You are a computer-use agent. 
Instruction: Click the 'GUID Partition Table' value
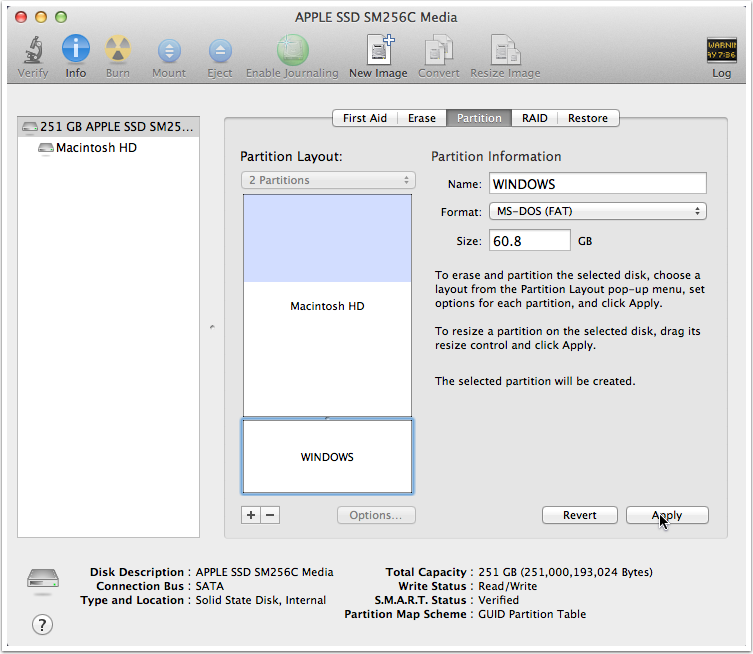pos(532,614)
